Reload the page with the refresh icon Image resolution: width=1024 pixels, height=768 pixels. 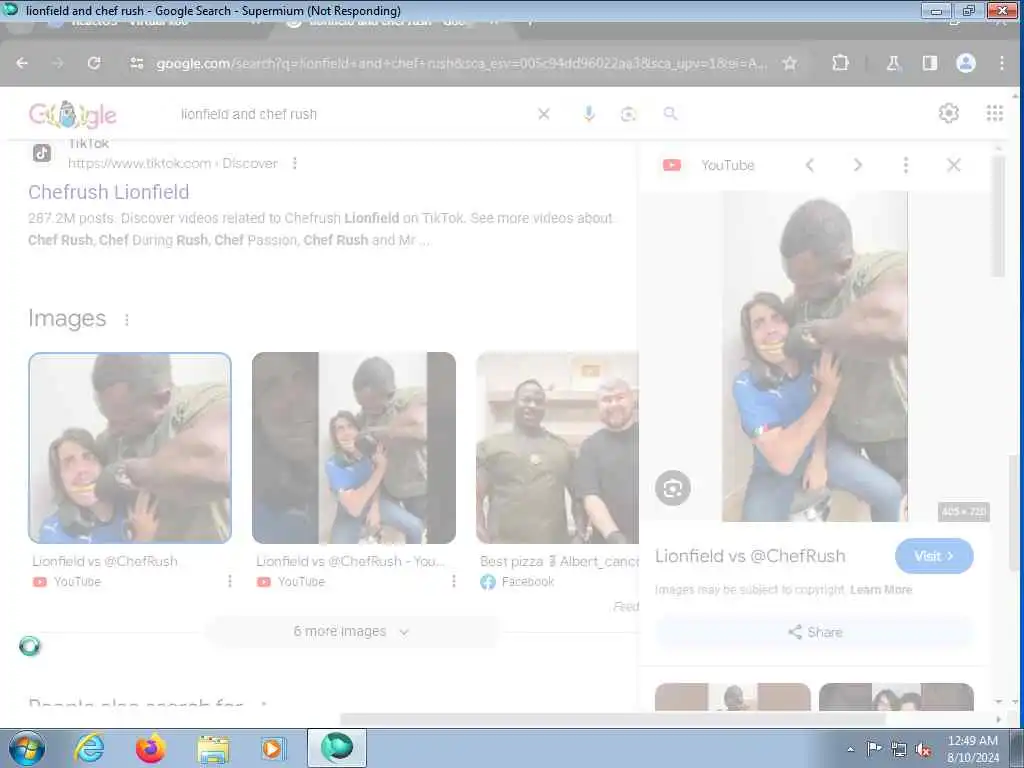(94, 63)
